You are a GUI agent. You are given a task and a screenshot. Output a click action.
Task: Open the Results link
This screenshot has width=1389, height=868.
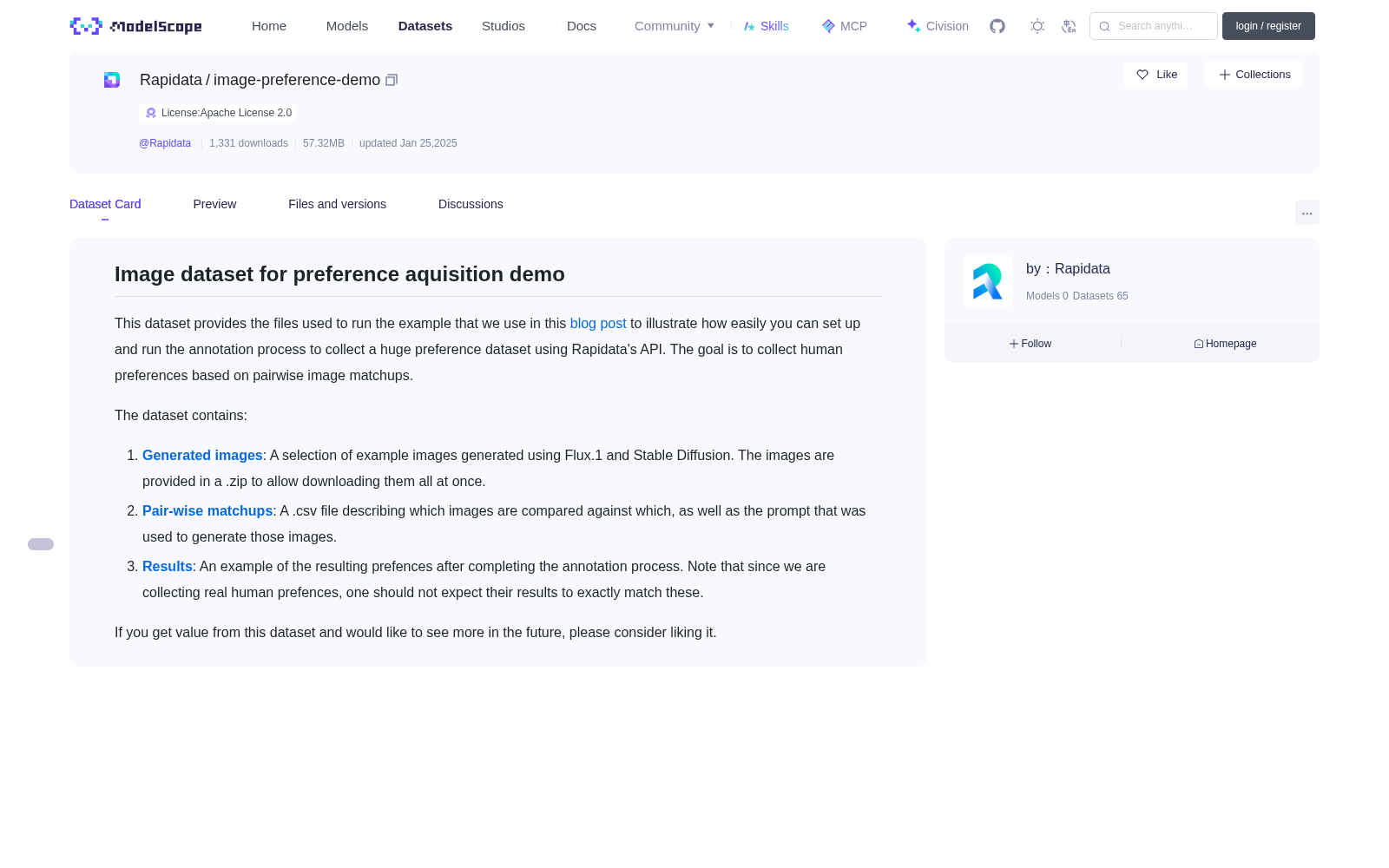168,567
